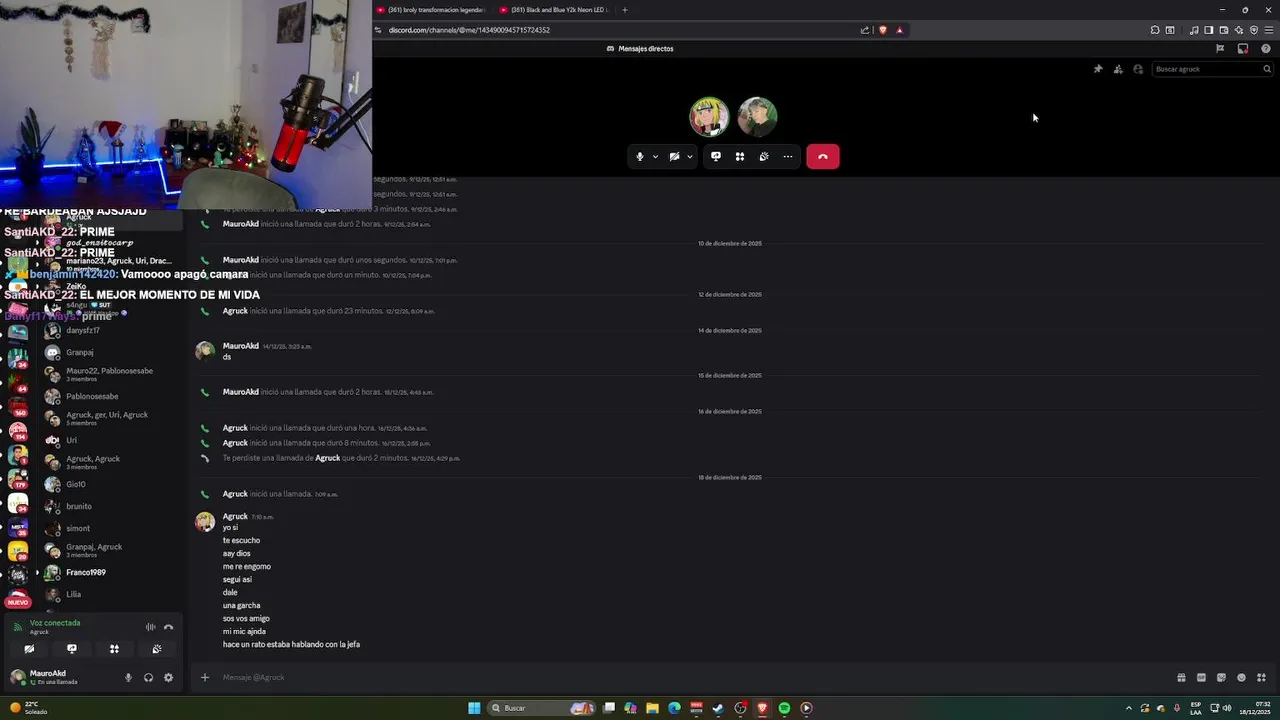Toggle browser sidebar panel
1280x720 pixels.
(1209, 30)
